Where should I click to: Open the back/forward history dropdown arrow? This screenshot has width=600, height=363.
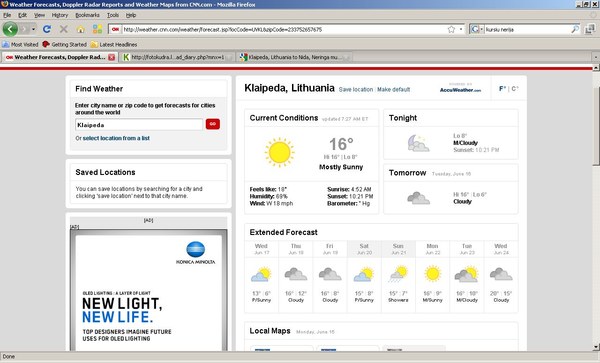click(x=34, y=29)
